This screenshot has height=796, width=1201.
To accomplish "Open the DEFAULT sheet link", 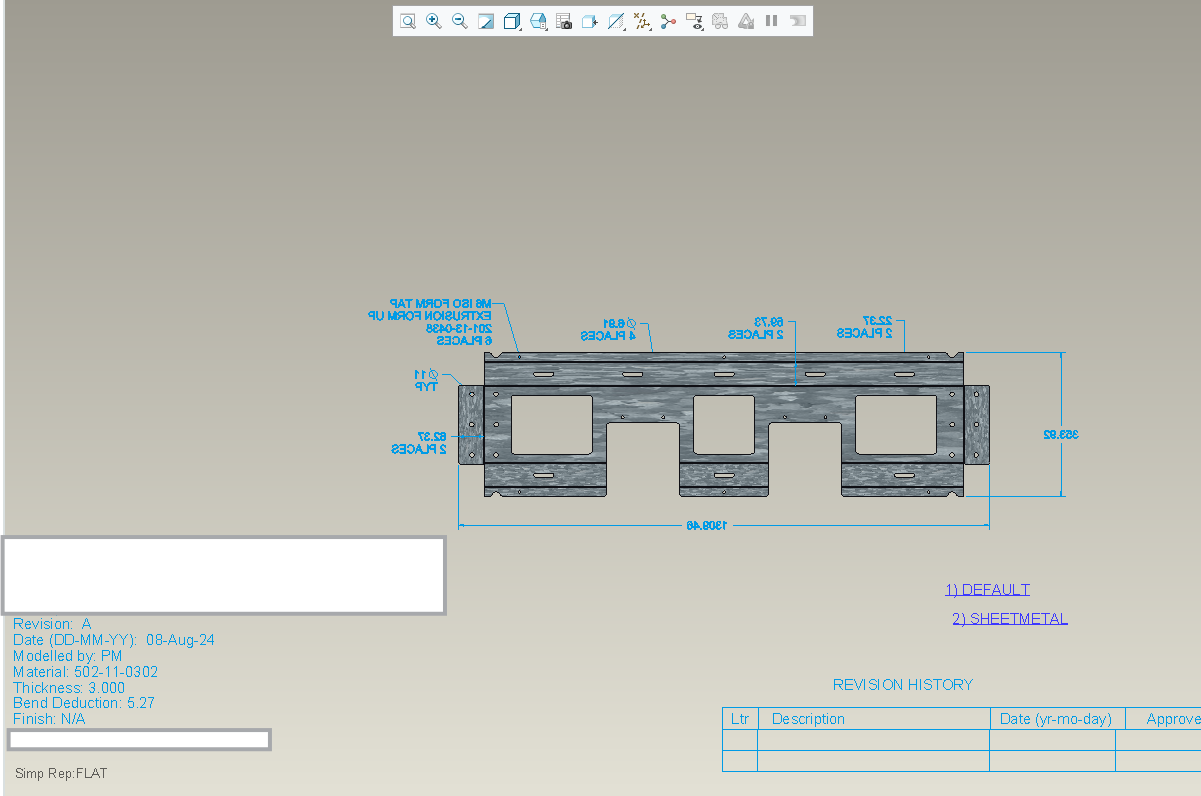I will (x=988, y=589).
